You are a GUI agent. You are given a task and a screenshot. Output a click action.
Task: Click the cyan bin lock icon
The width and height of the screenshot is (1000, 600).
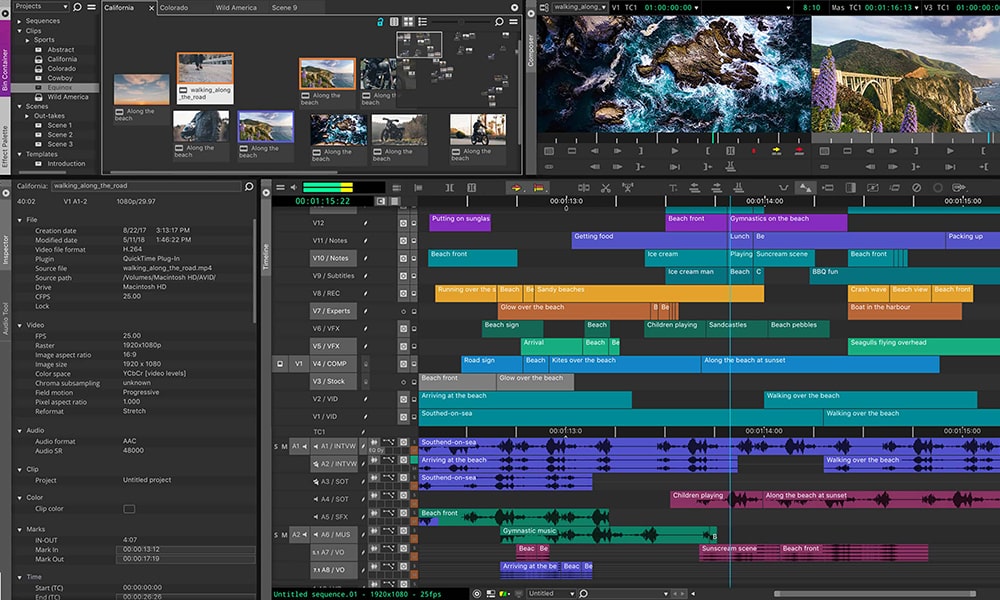tap(380, 22)
